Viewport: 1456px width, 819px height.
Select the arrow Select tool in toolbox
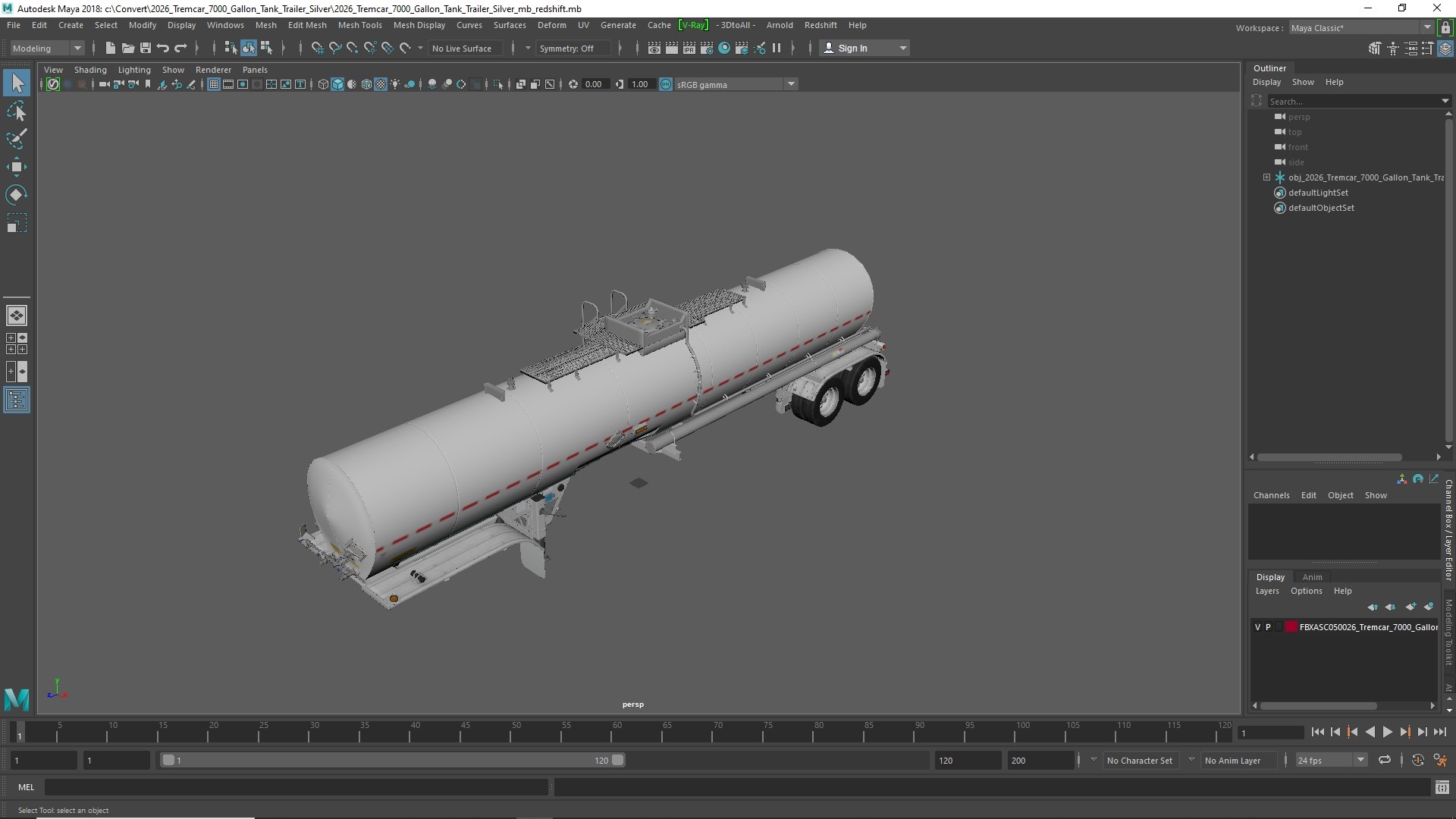tap(17, 83)
